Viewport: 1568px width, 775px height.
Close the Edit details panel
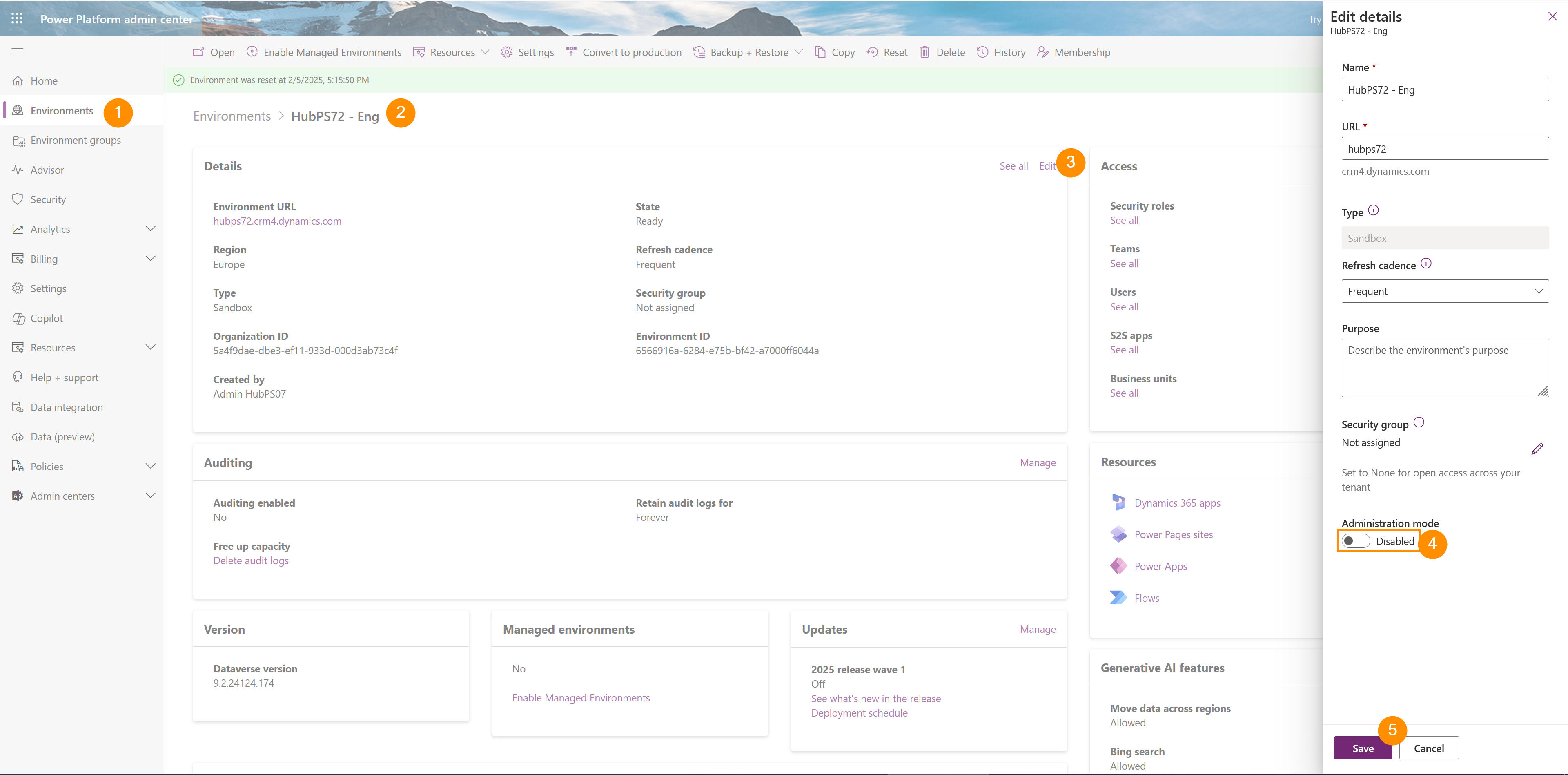pyautogui.click(x=1552, y=17)
